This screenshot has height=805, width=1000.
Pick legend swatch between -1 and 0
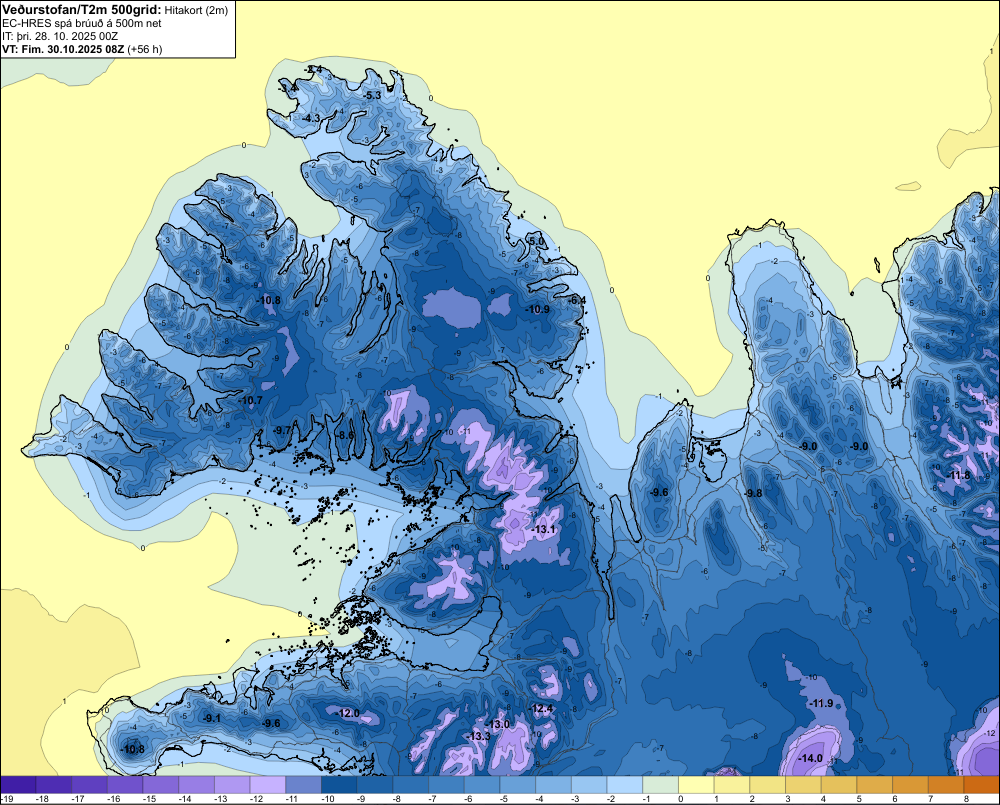[x=661, y=784]
